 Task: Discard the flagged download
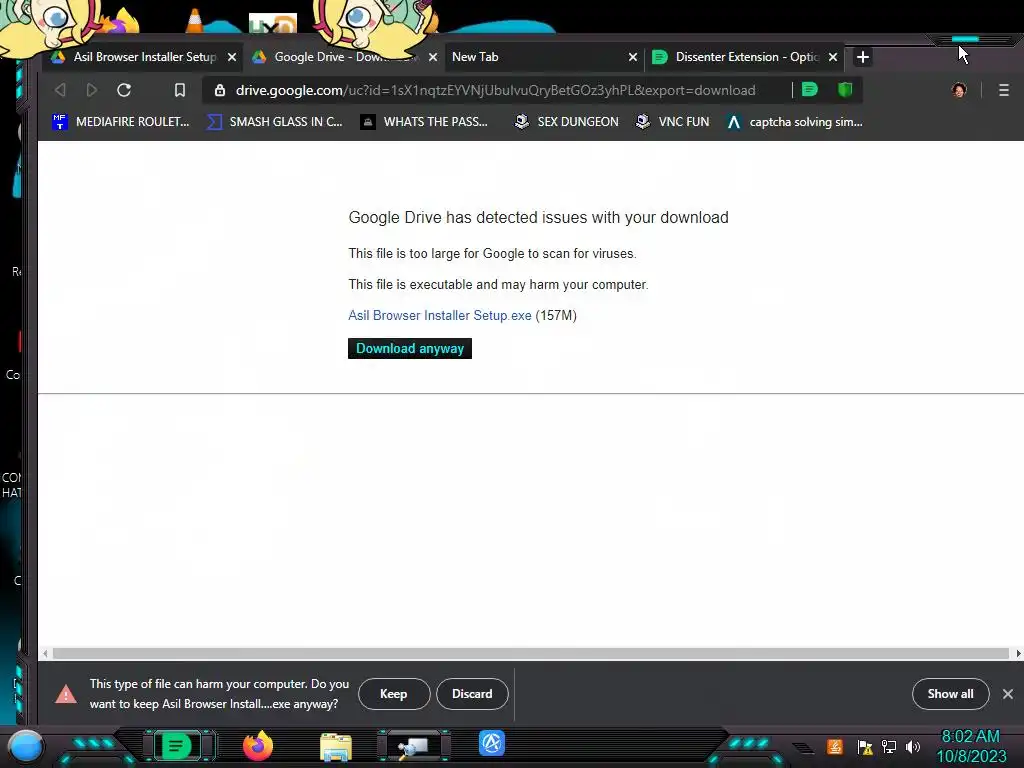[472, 694]
